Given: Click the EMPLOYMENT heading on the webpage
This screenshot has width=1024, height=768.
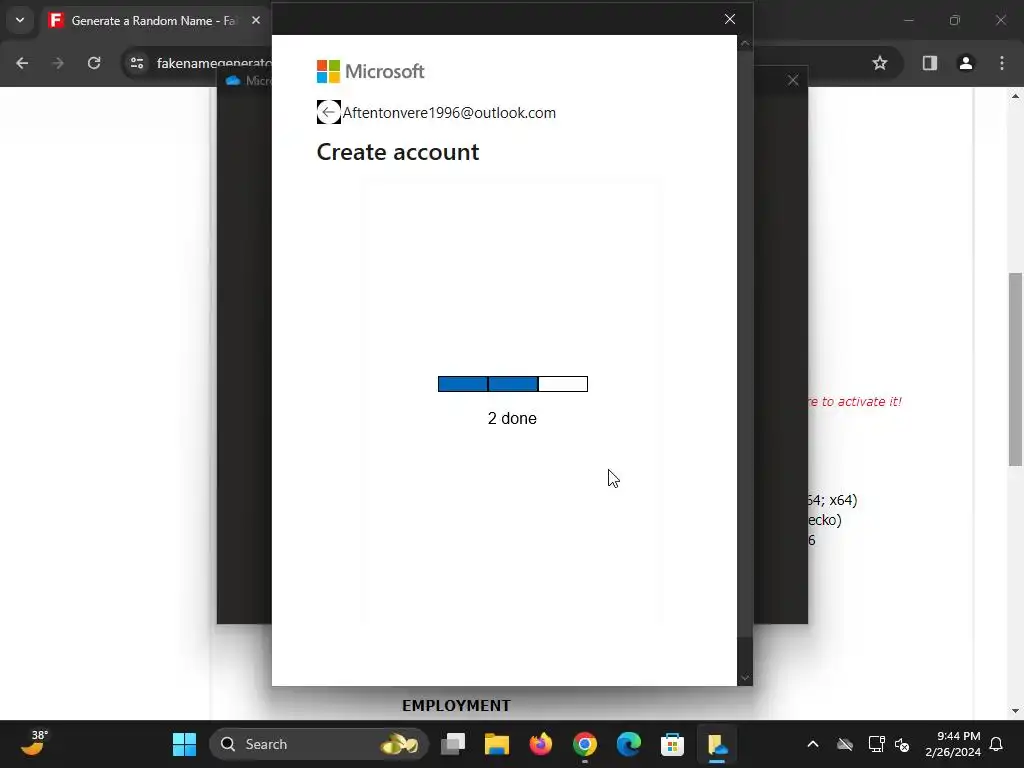Looking at the screenshot, I should 456,705.
